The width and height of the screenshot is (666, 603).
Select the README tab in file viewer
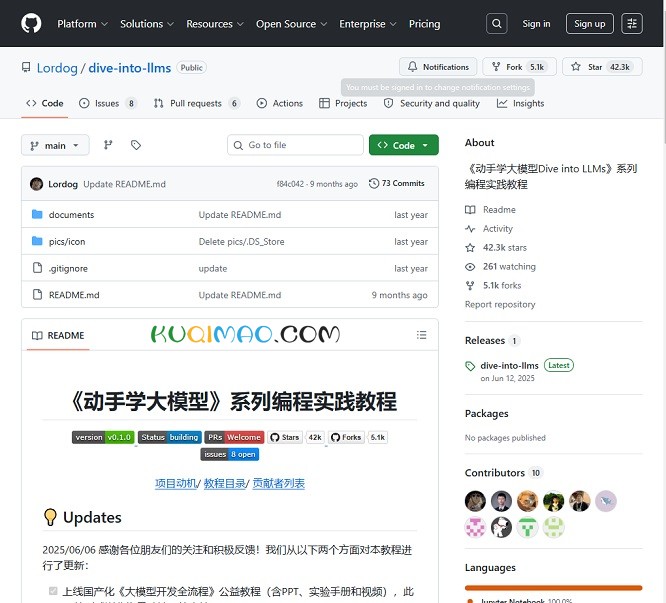(58, 335)
